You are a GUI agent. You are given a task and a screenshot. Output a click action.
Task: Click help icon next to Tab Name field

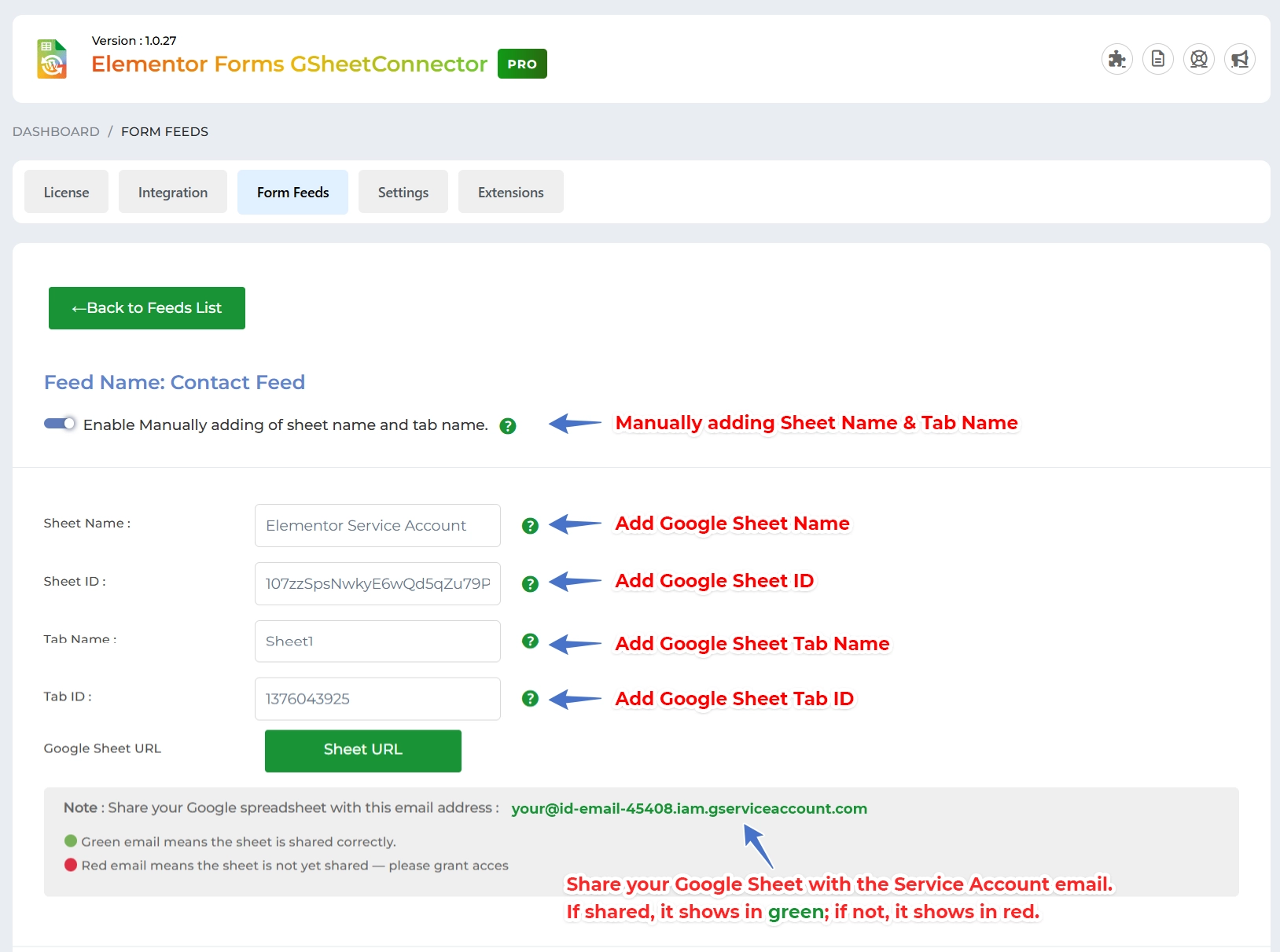tap(530, 641)
